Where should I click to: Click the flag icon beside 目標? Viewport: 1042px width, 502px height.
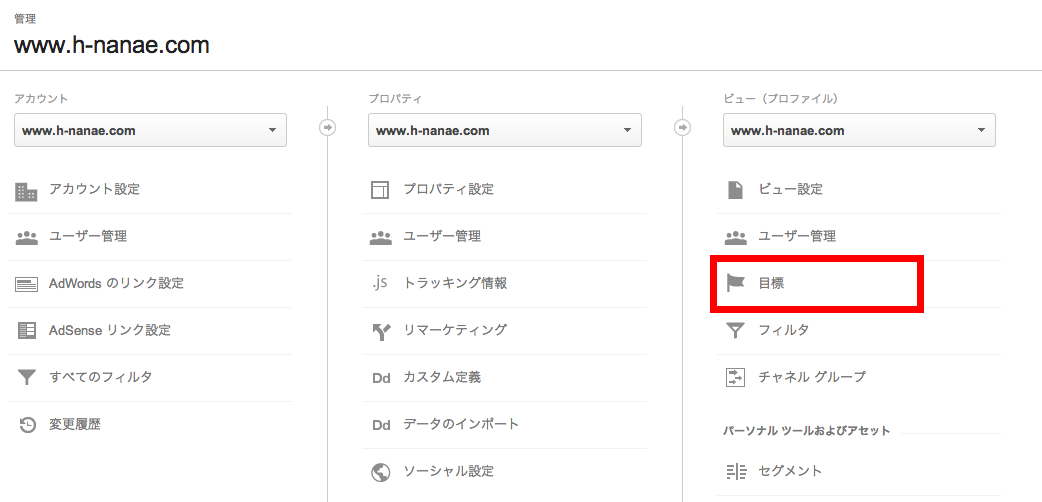736,283
